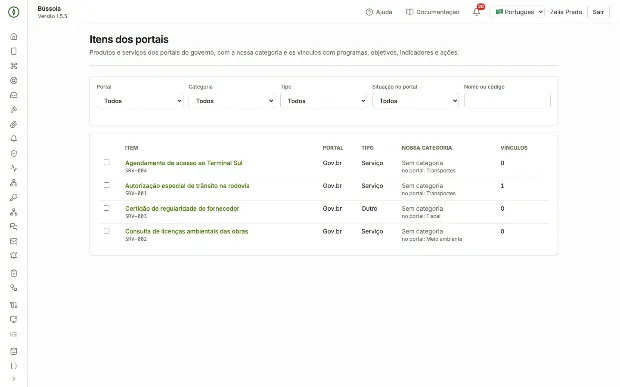Click the NOSSA CATEGORIA column header

click(427, 148)
